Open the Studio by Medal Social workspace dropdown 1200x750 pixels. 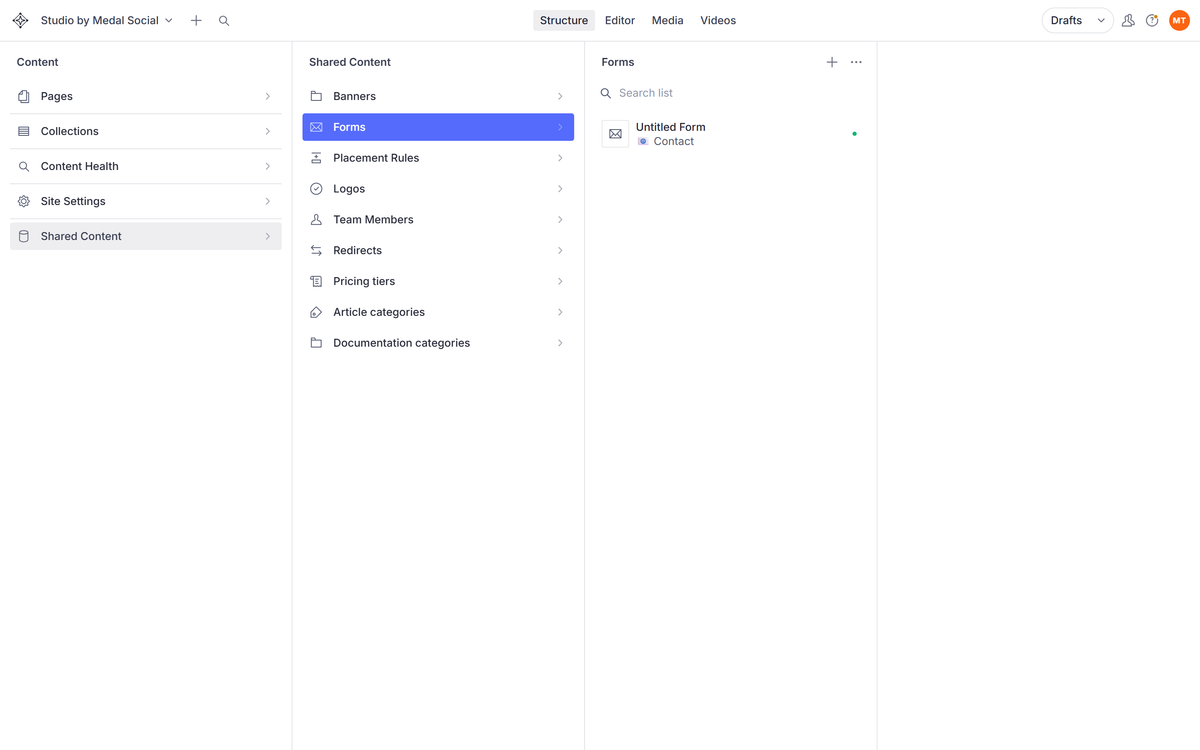point(106,20)
